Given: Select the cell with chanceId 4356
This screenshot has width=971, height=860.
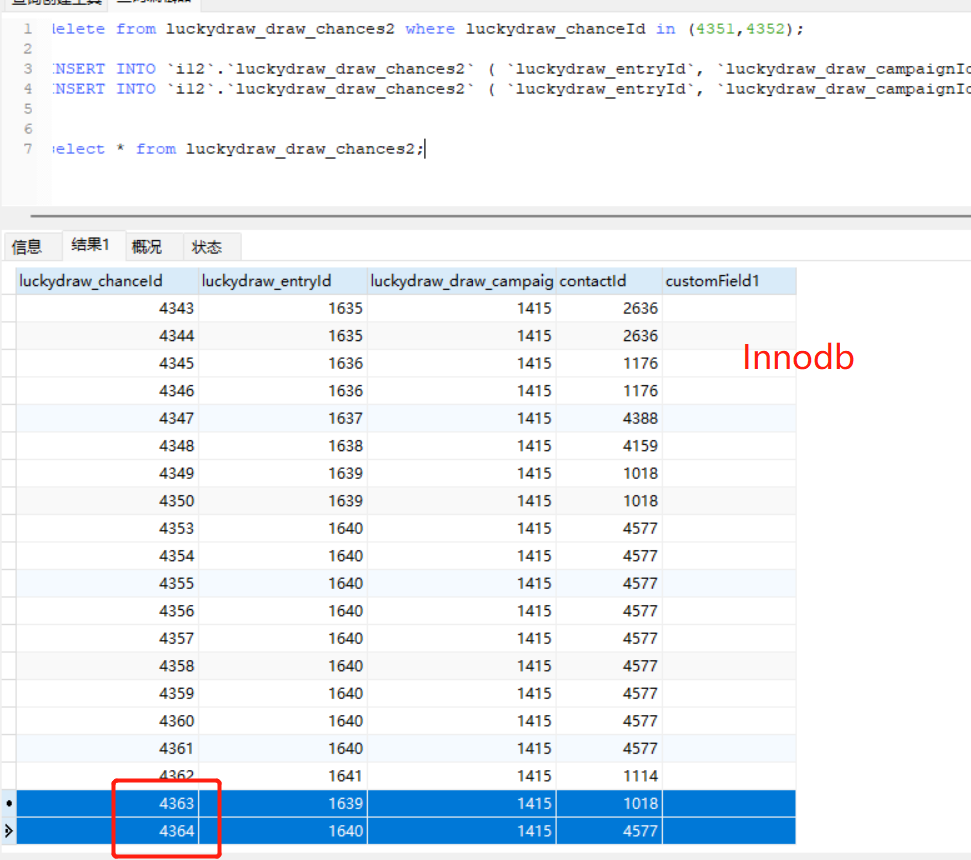Looking at the screenshot, I should (107, 611).
